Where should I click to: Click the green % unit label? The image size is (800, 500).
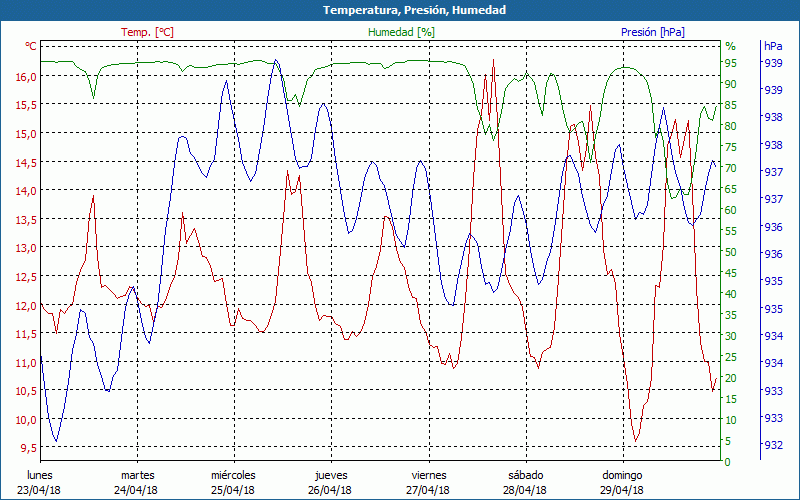(730, 46)
